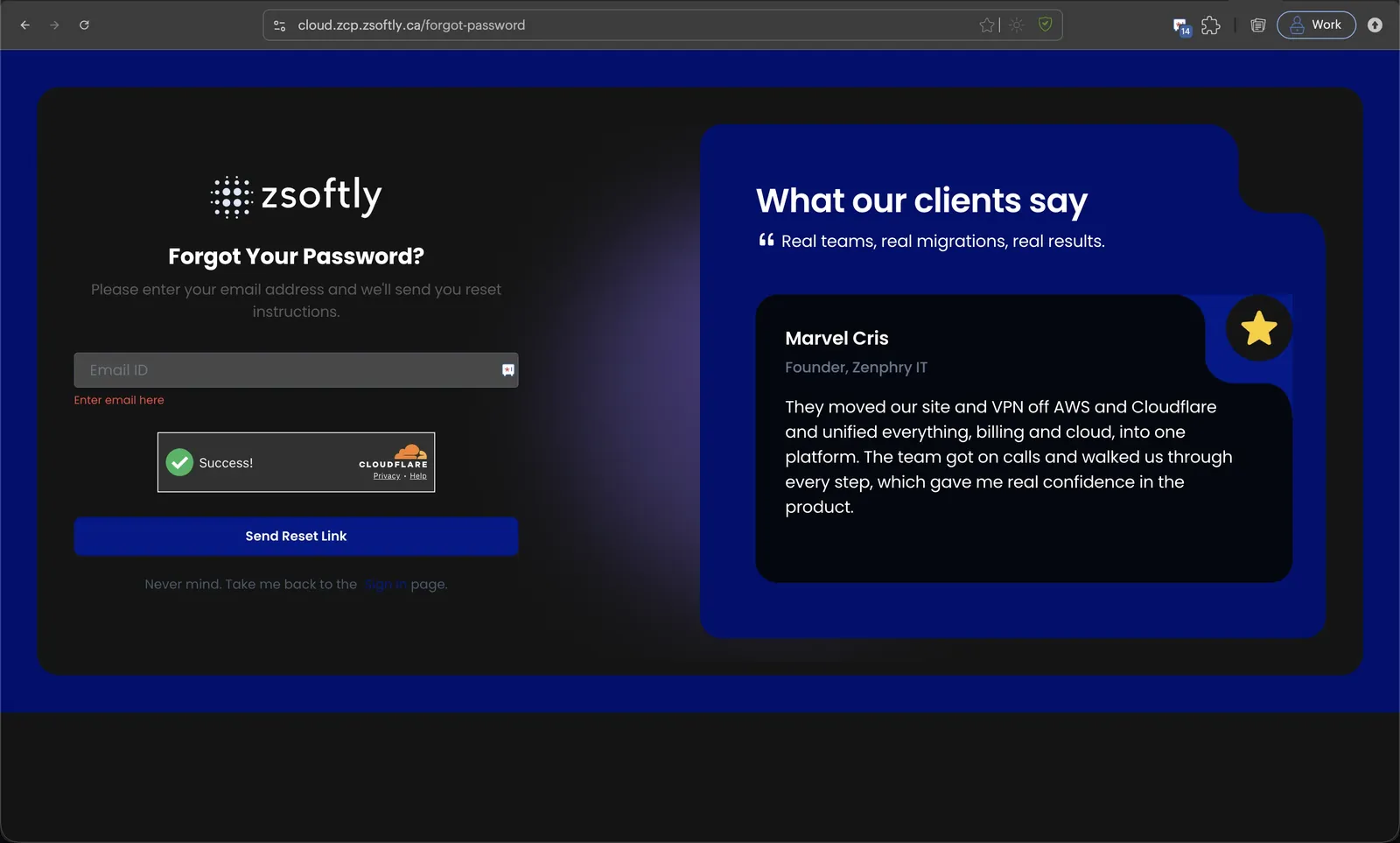Click the 'Marvel Cris' testimonial name

click(836, 338)
